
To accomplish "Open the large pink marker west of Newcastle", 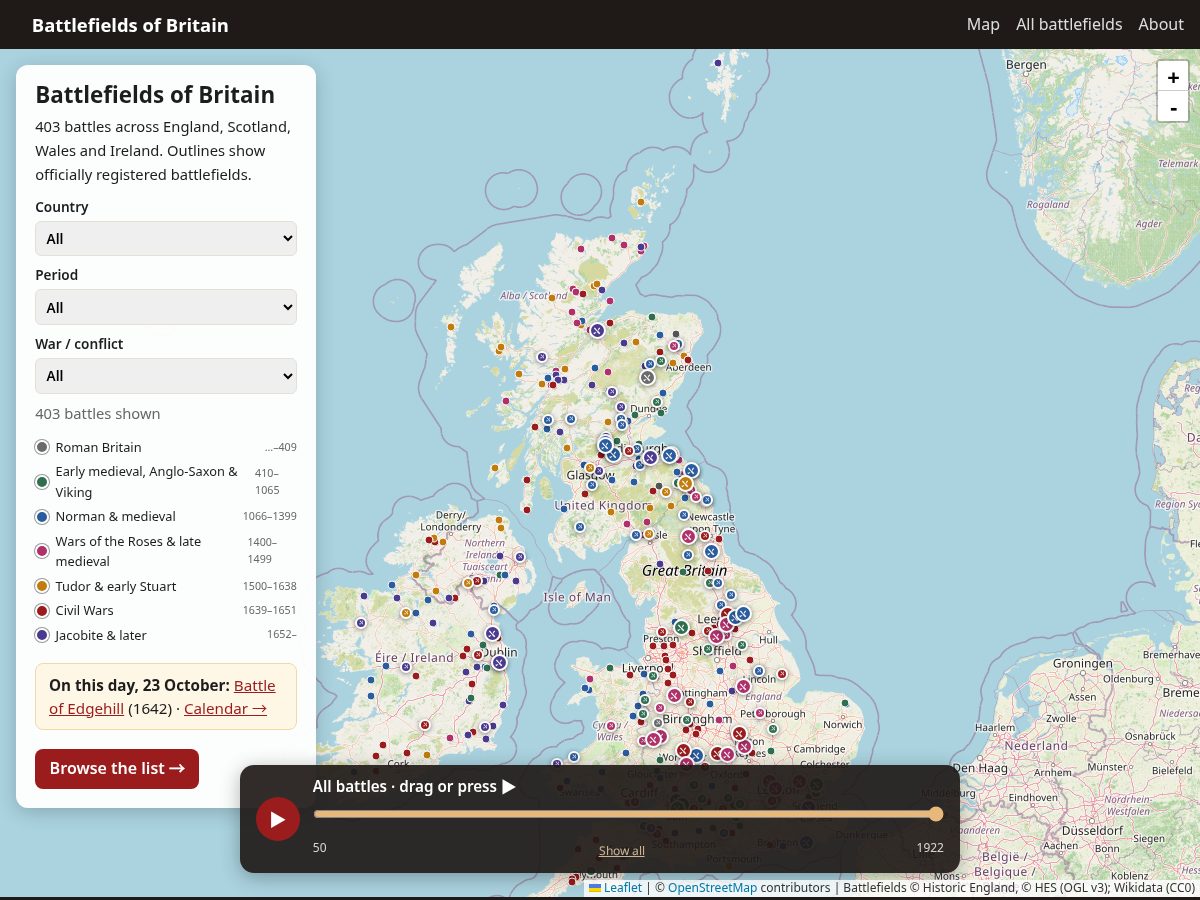I will [x=688, y=537].
